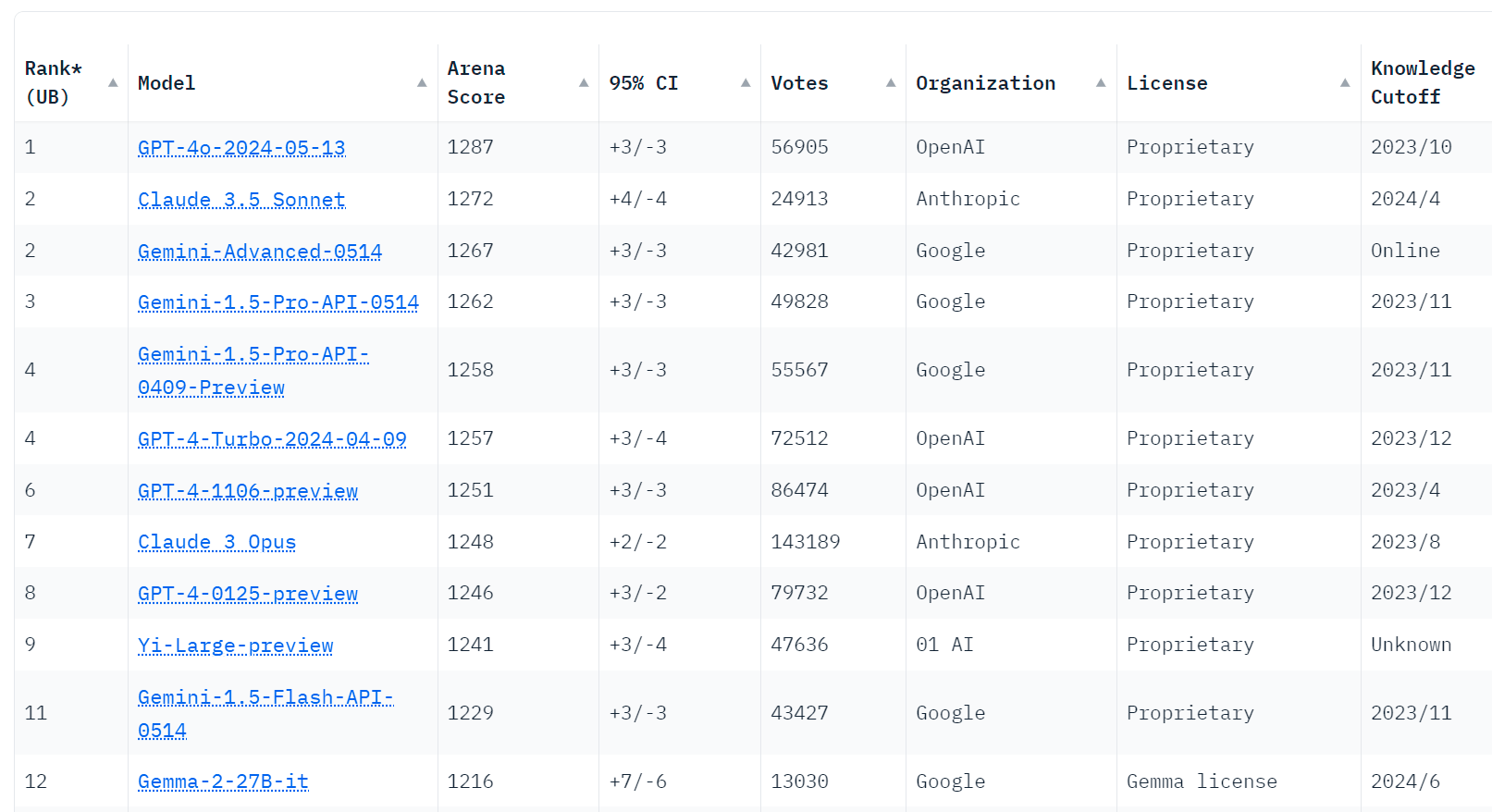Open GPT-4-Turbo-2024-04-09 link

coord(272,439)
